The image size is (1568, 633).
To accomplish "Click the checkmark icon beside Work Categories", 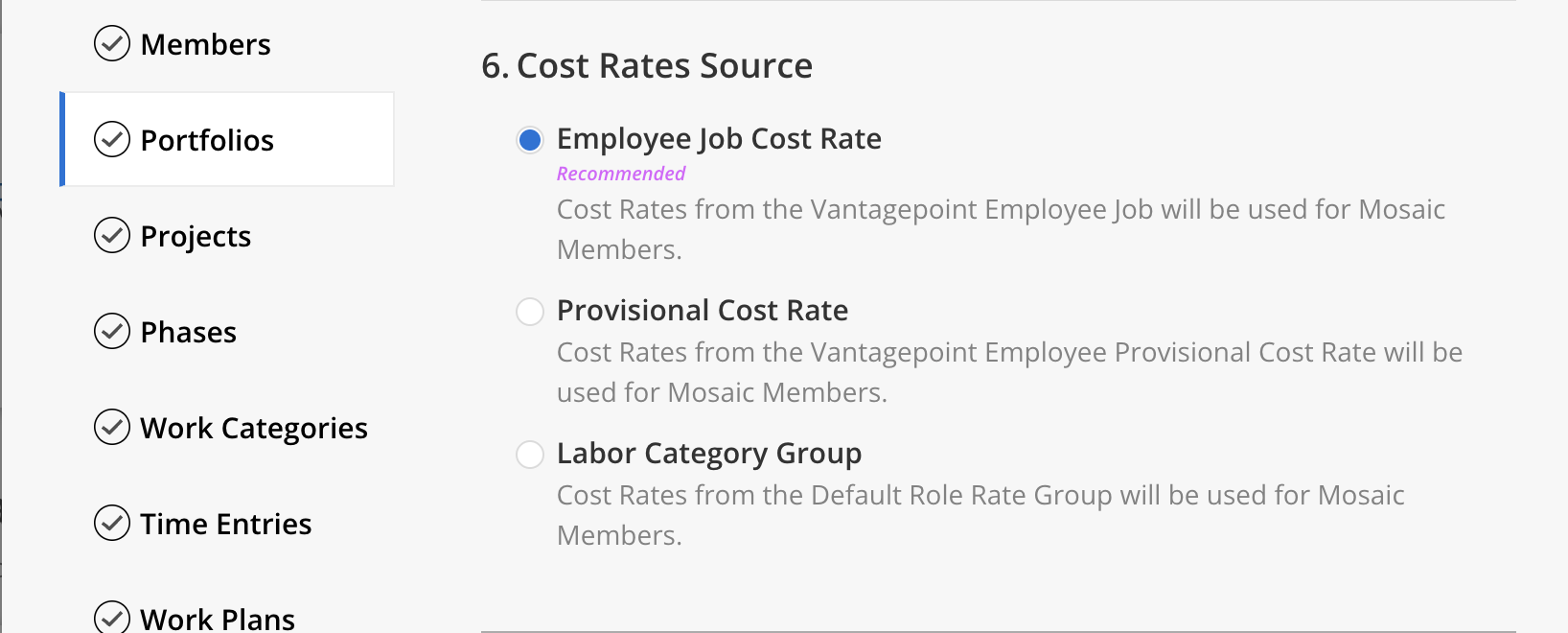I will coord(112,427).
